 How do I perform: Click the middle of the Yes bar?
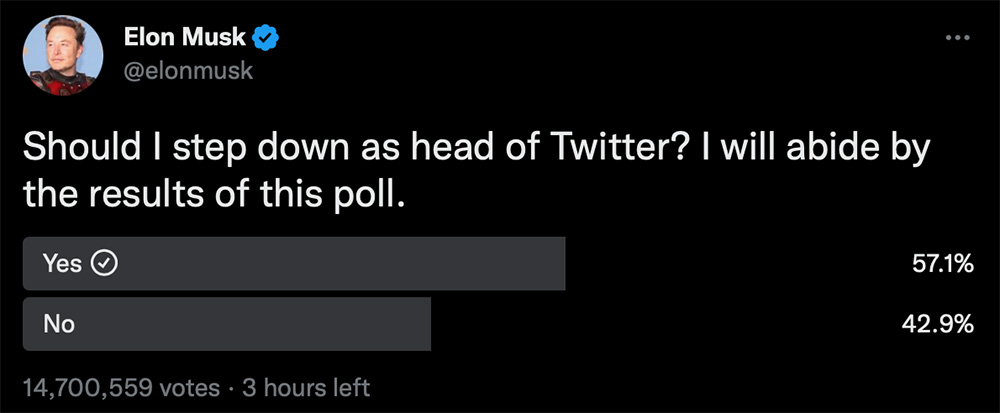pyautogui.click(x=294, y=263)
